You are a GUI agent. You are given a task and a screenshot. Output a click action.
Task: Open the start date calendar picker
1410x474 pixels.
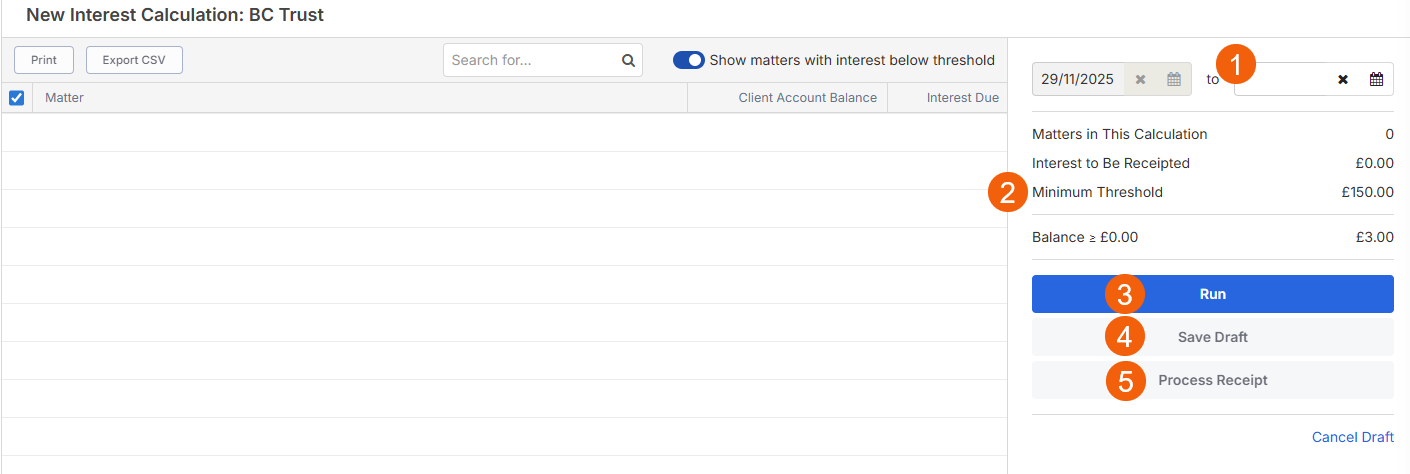pyautogui.click(x=1174, y=79)
